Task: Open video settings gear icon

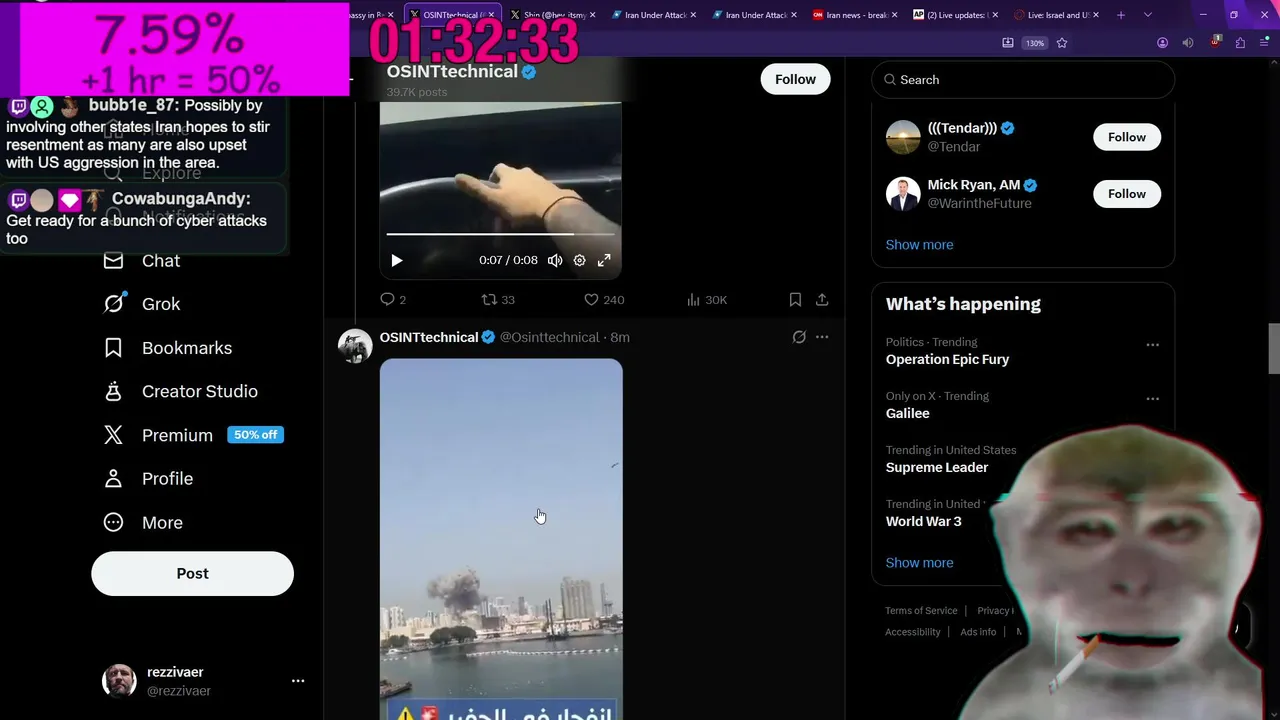Action: [579, 260]
